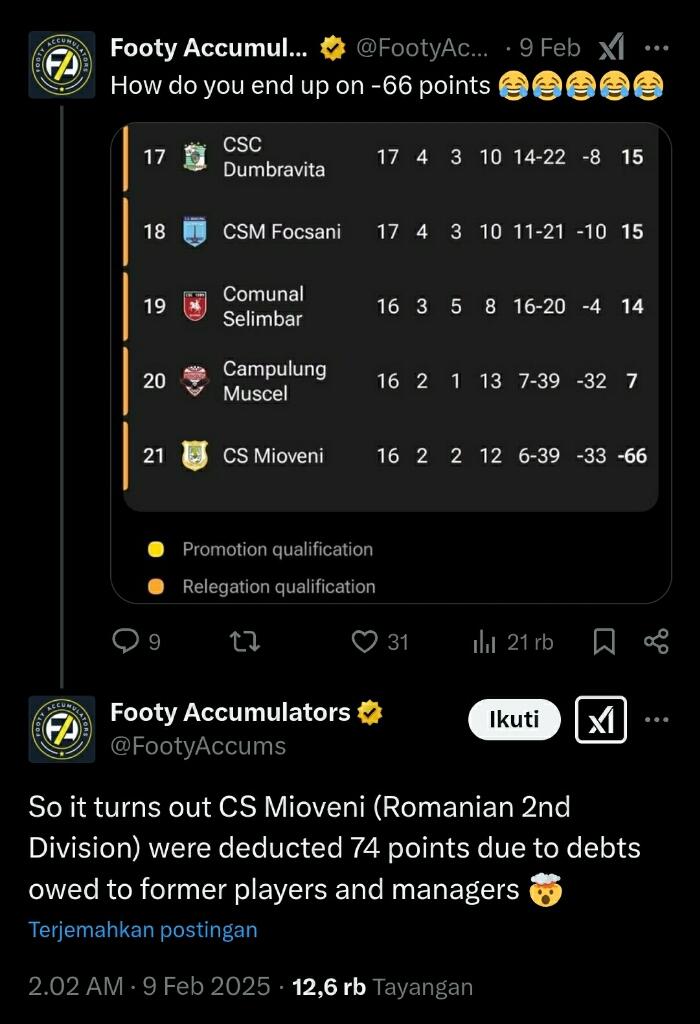Viewport: 700px width, 1024px height.
Task: Open @FootyAccums handle on second post
Action: (198, 746)
